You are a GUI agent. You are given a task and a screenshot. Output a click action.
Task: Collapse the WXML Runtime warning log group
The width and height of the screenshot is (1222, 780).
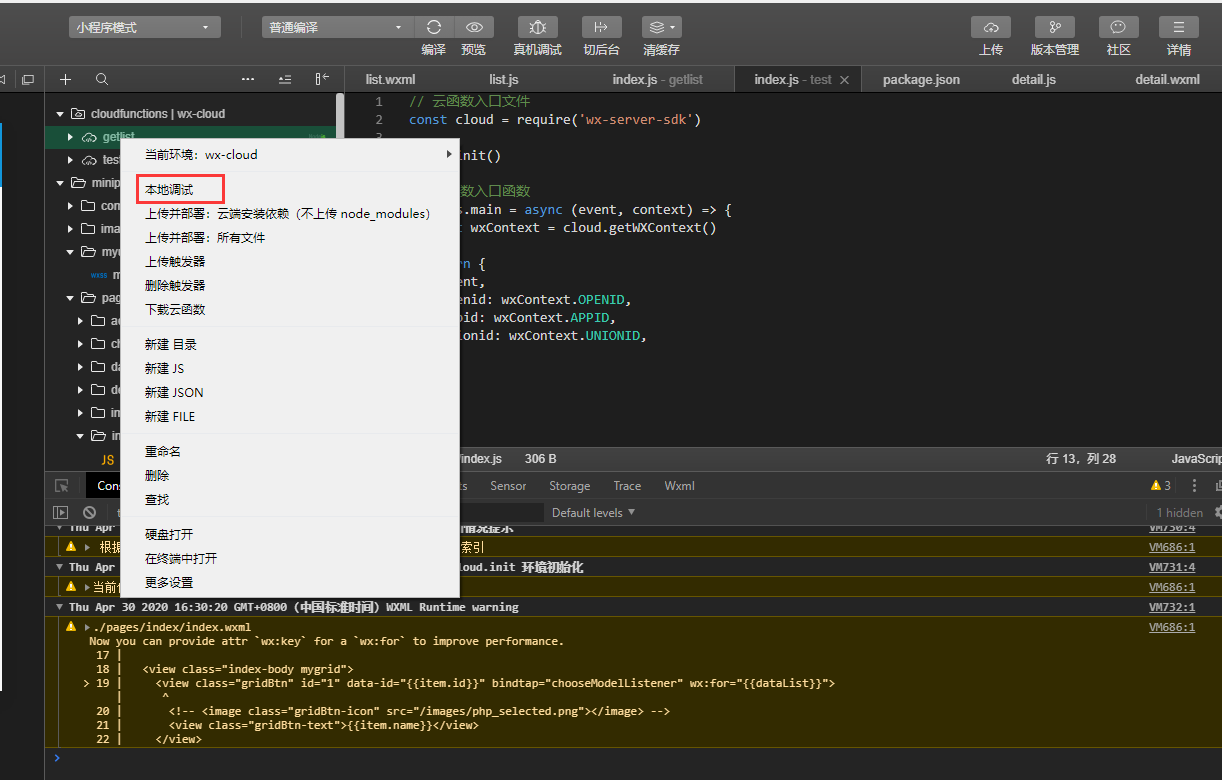pos(59,607)
